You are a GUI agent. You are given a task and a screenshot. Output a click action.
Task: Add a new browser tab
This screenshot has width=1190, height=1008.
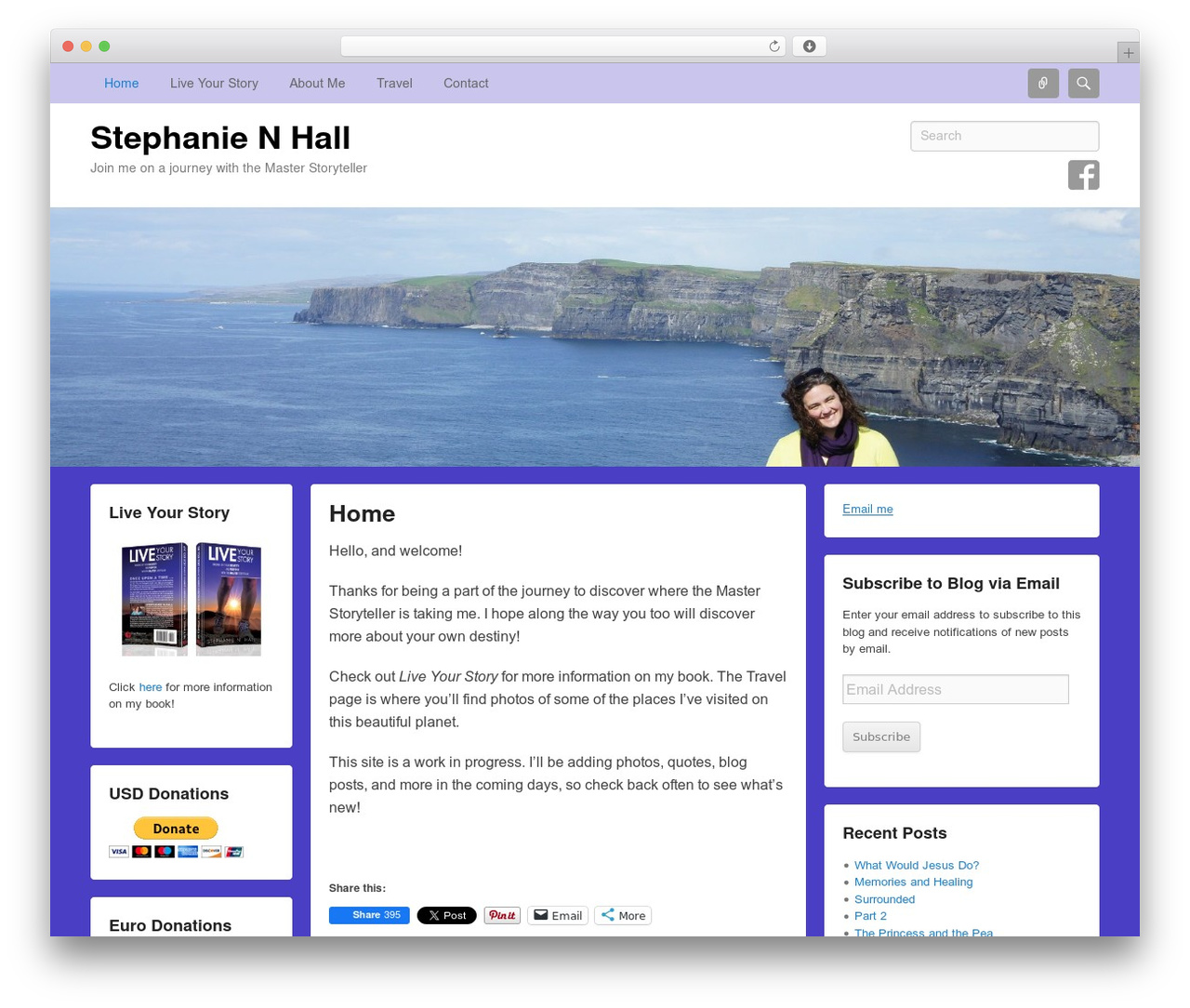(1128, 53)
